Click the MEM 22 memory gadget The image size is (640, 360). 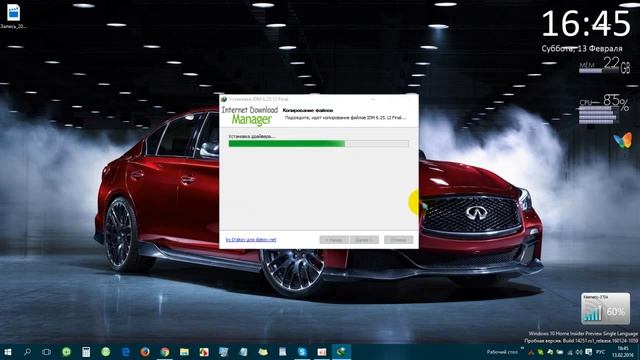604,65
